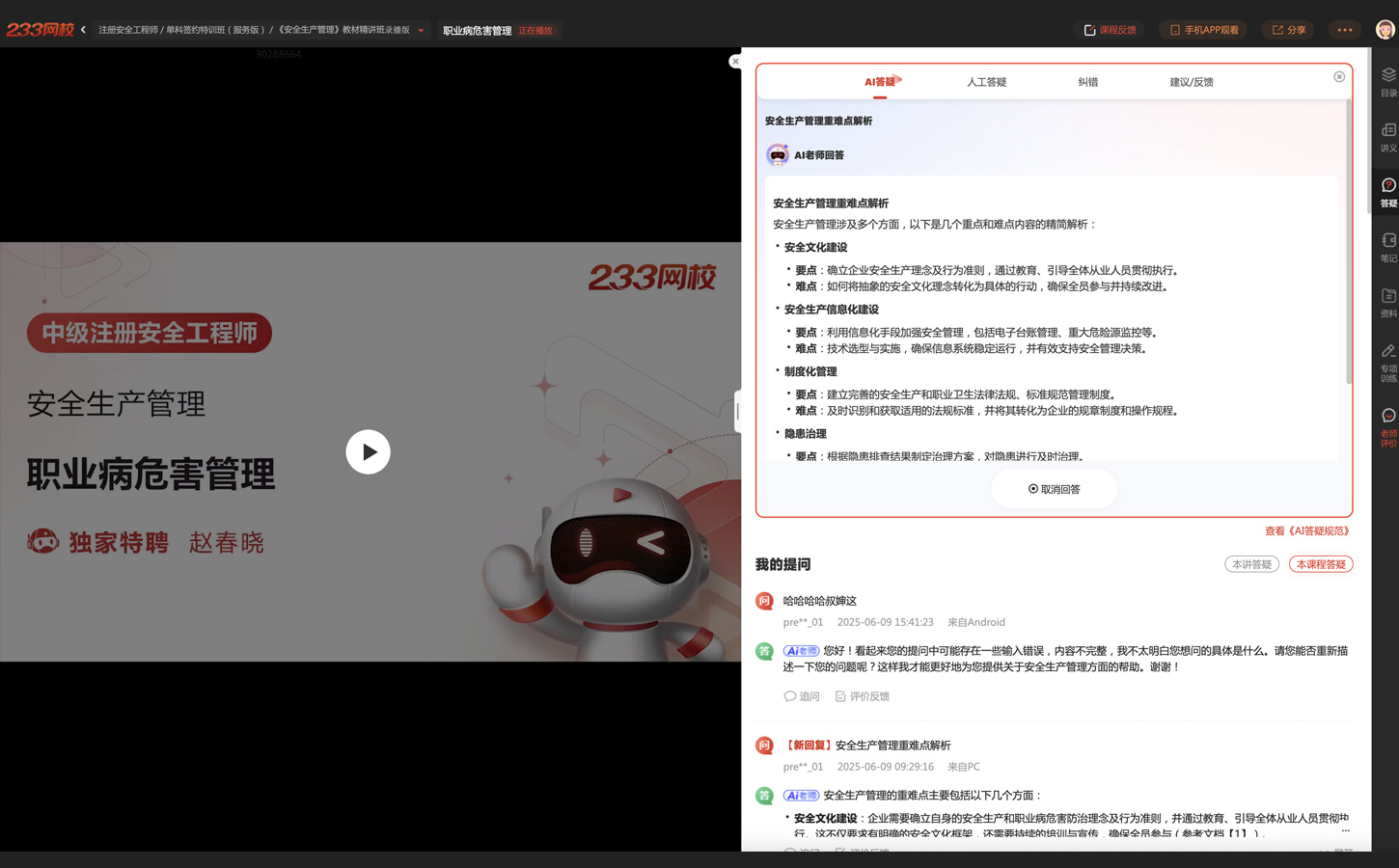
Task: Open the three-dots more menu
Action: click(x=1344, y=30)
